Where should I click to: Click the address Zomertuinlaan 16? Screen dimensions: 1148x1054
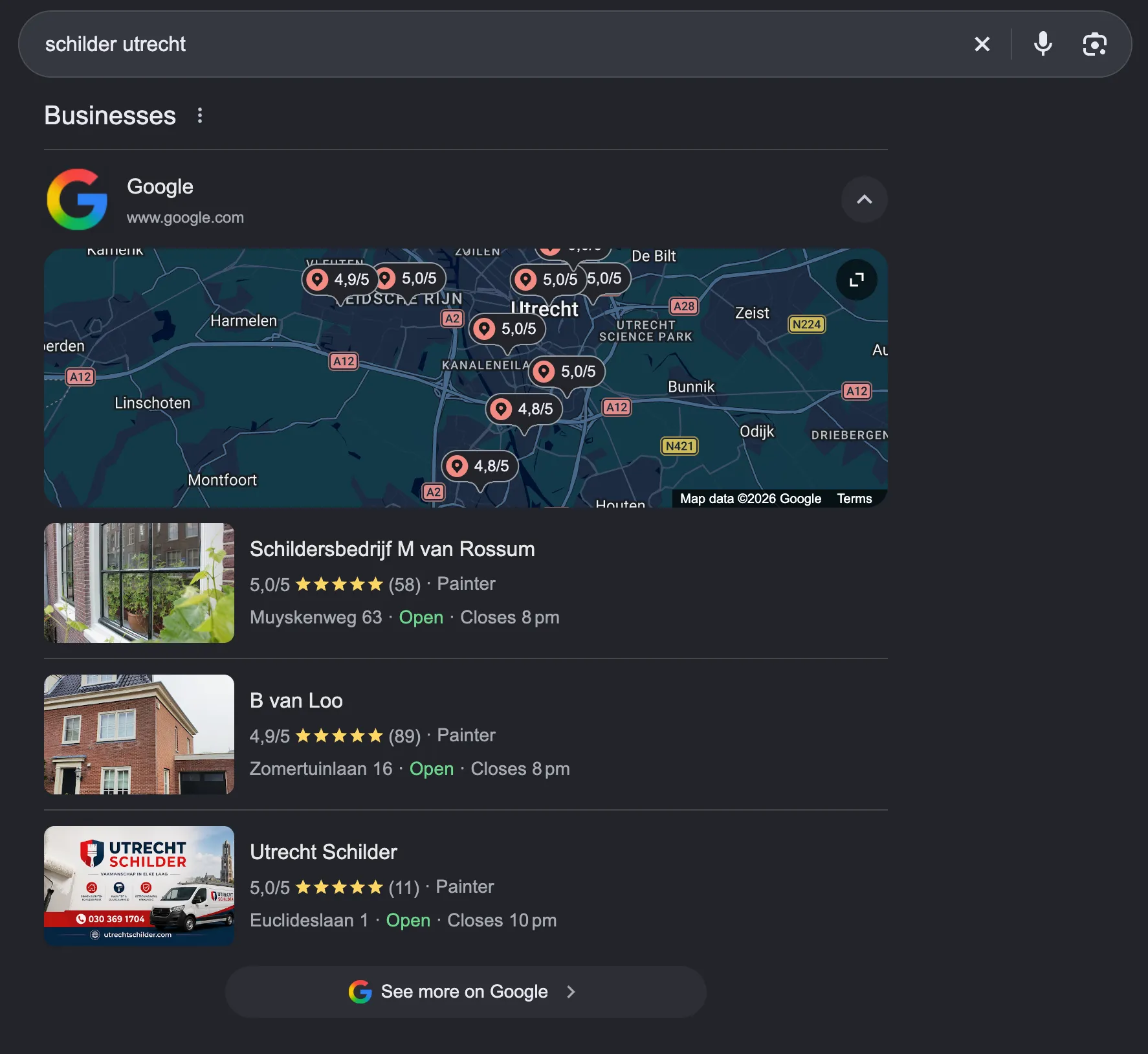point(321,769)
